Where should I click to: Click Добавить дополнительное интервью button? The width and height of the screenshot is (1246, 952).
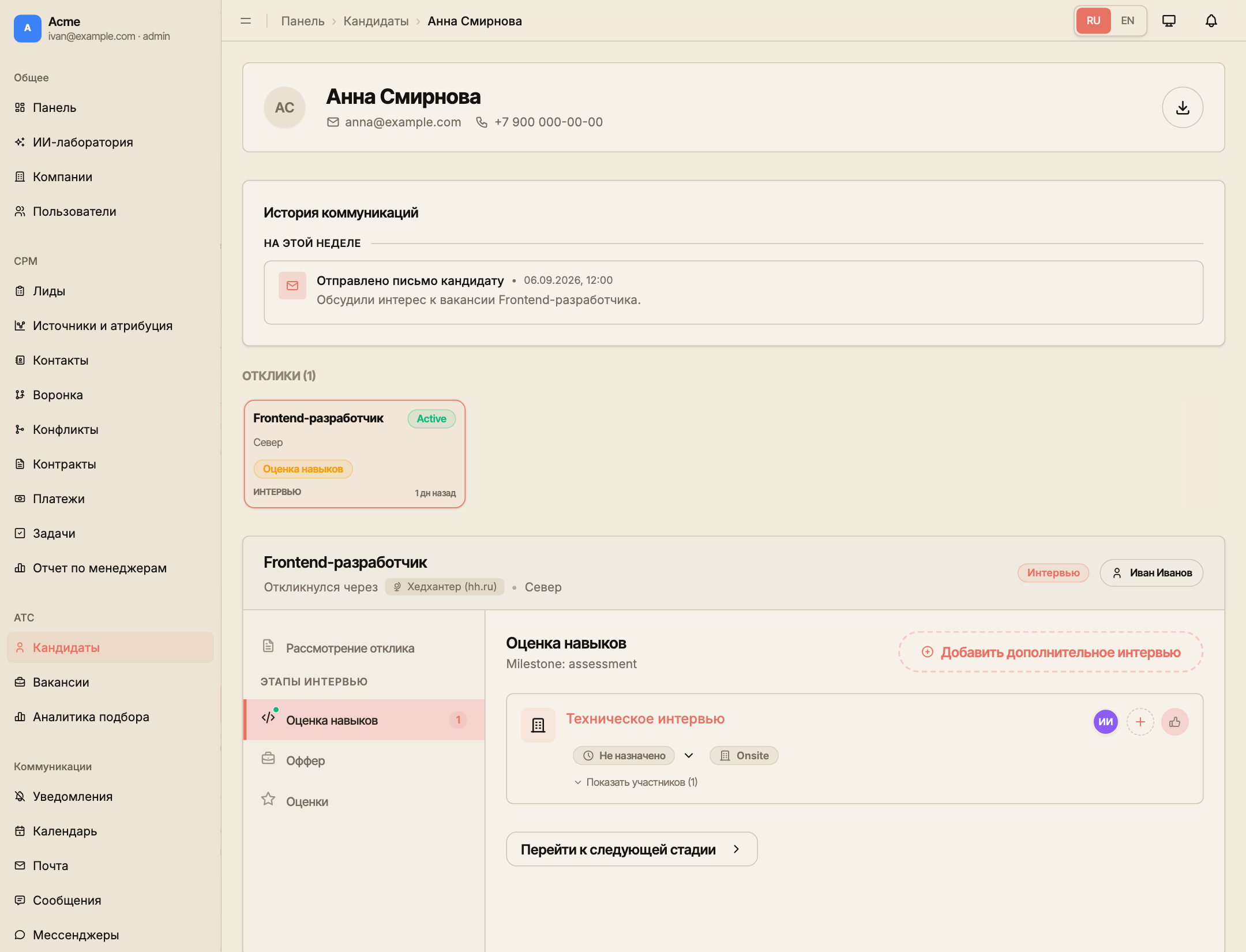point(1050,652)
